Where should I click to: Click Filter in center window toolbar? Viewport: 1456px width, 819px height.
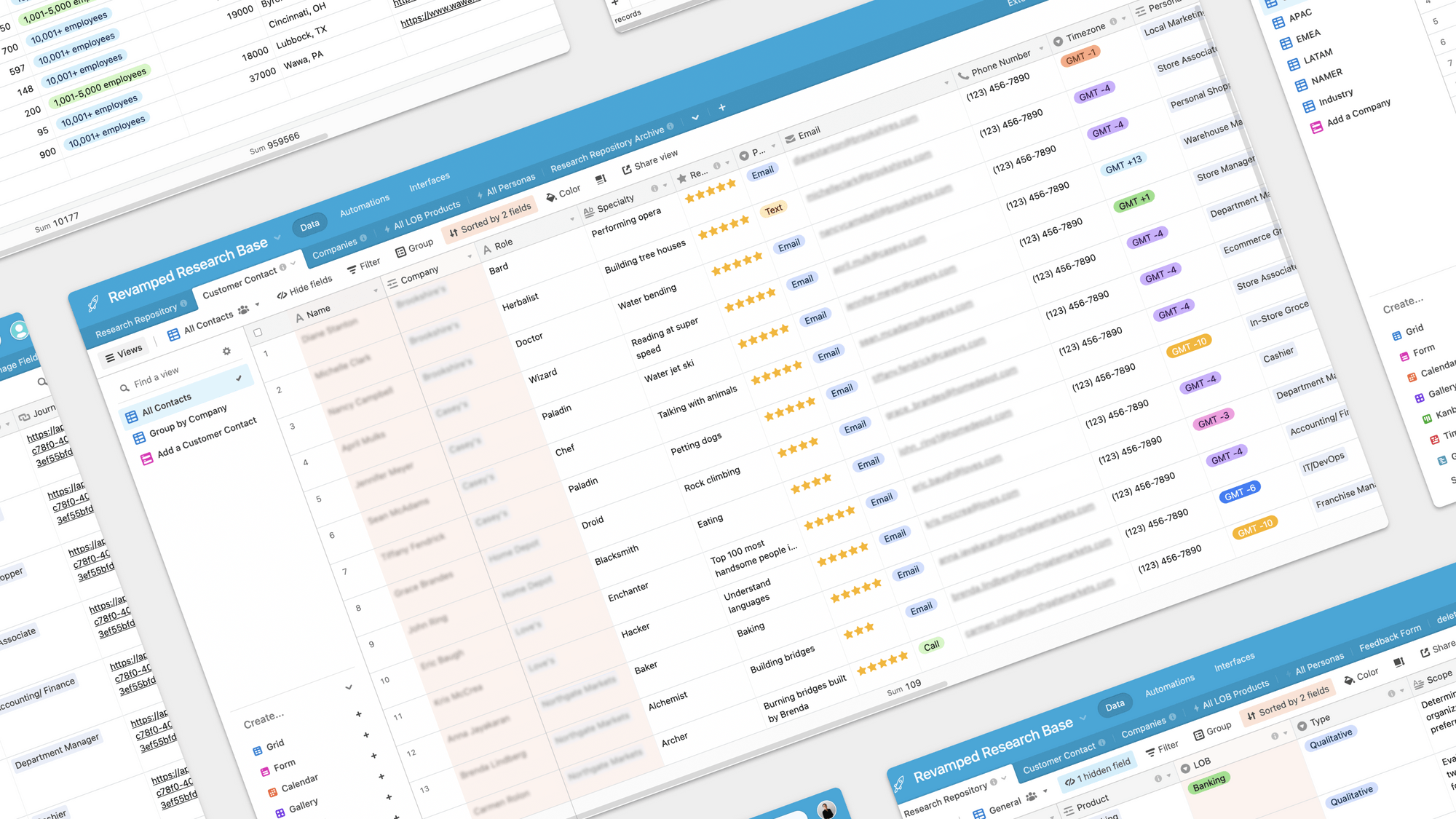click(363, 266)
